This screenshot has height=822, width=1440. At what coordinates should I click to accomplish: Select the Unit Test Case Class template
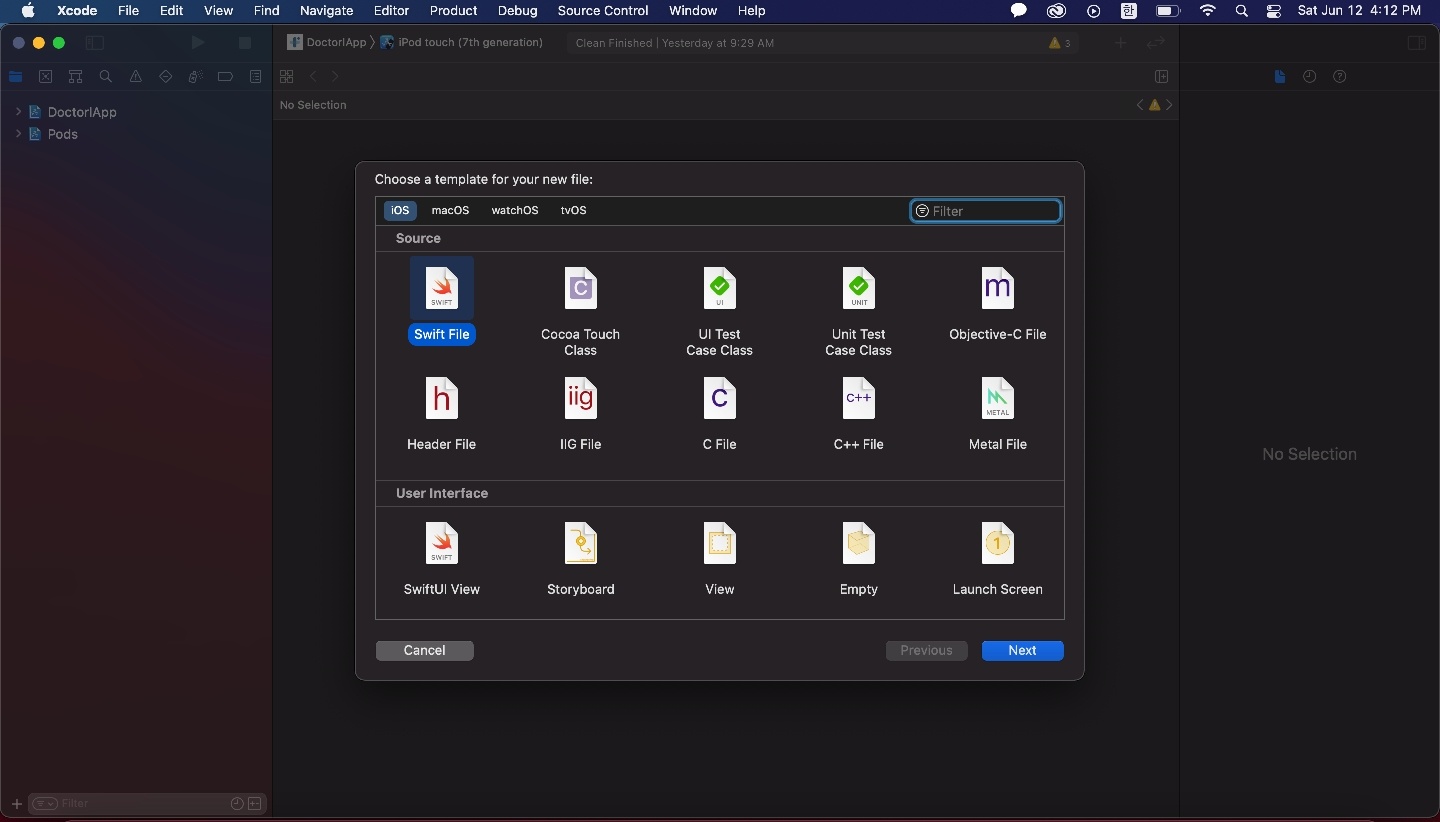point(858,311)
